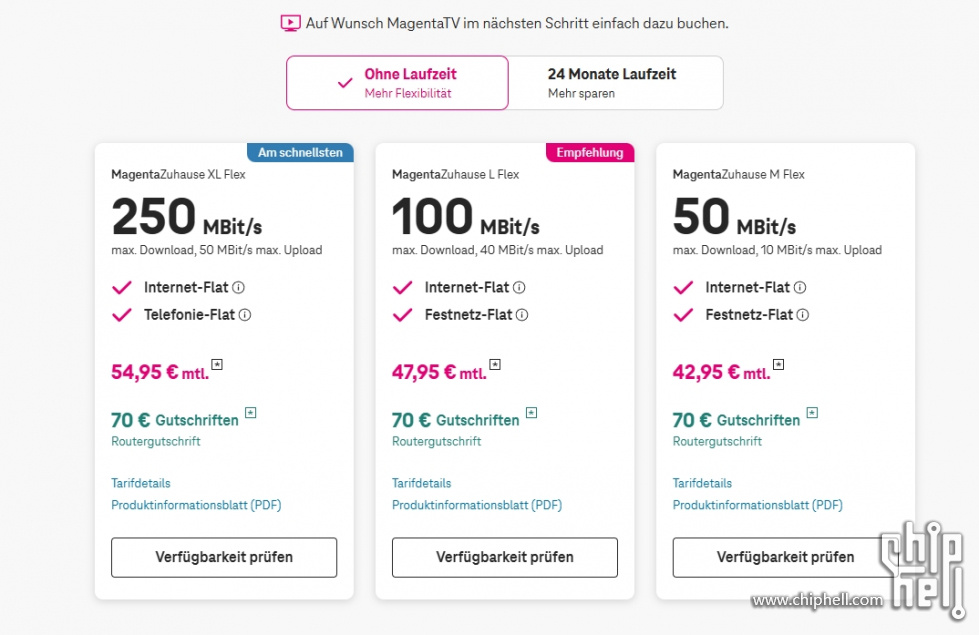Open Tarifdetails for XL Flex
Viewport: 979px width, 635px height.
click(x=140, y=483)
